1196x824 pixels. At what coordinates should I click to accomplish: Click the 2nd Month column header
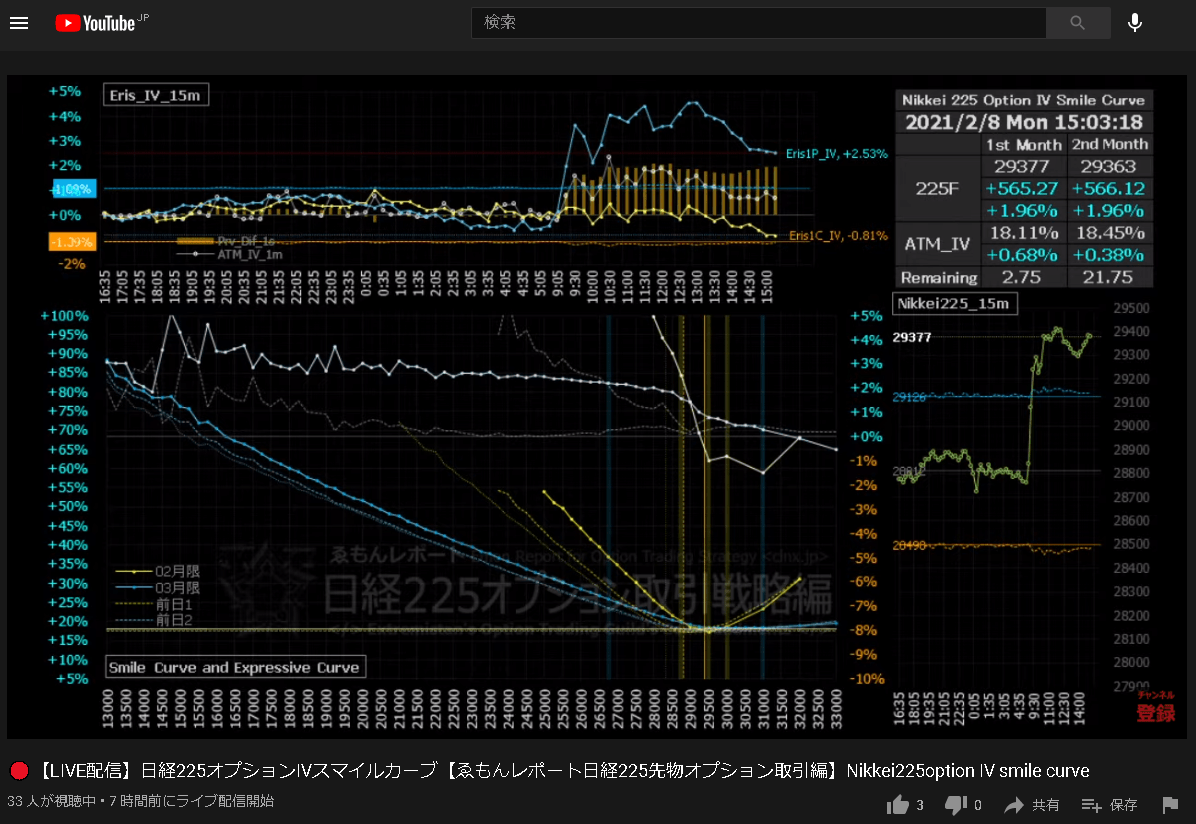coord(1110,144)
